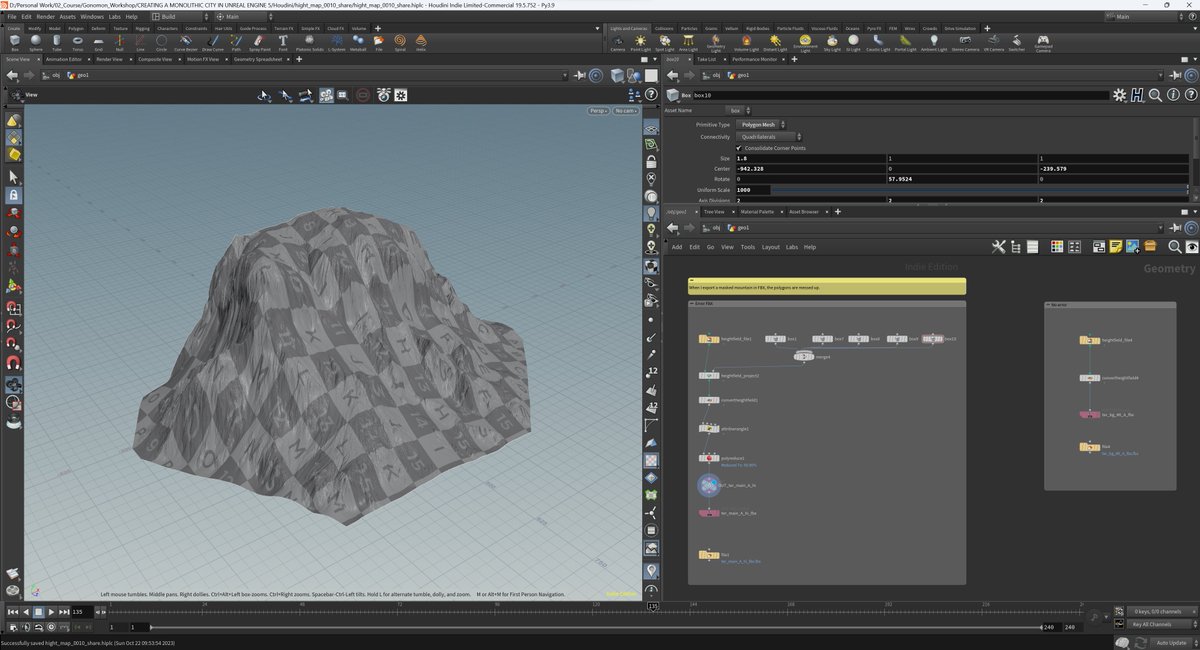Screen dimensions: 1200x650
Task: Toggle the Consolidate Corner Points checkbox
Action: pos(739,148)
